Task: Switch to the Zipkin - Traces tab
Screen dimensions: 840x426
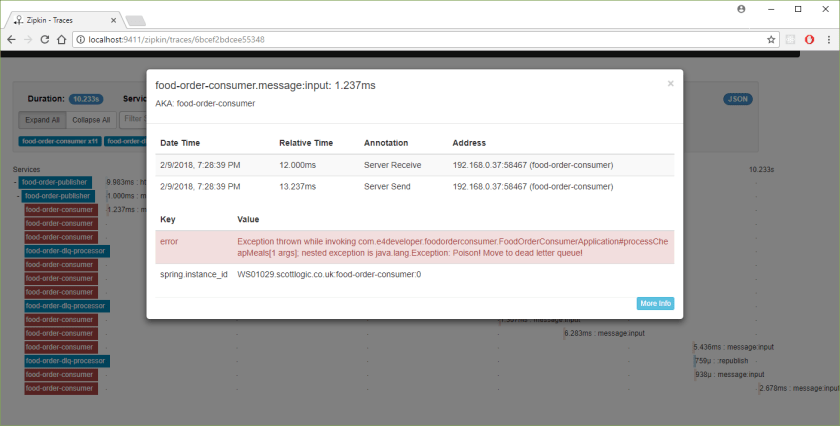Action: [60, 18]
